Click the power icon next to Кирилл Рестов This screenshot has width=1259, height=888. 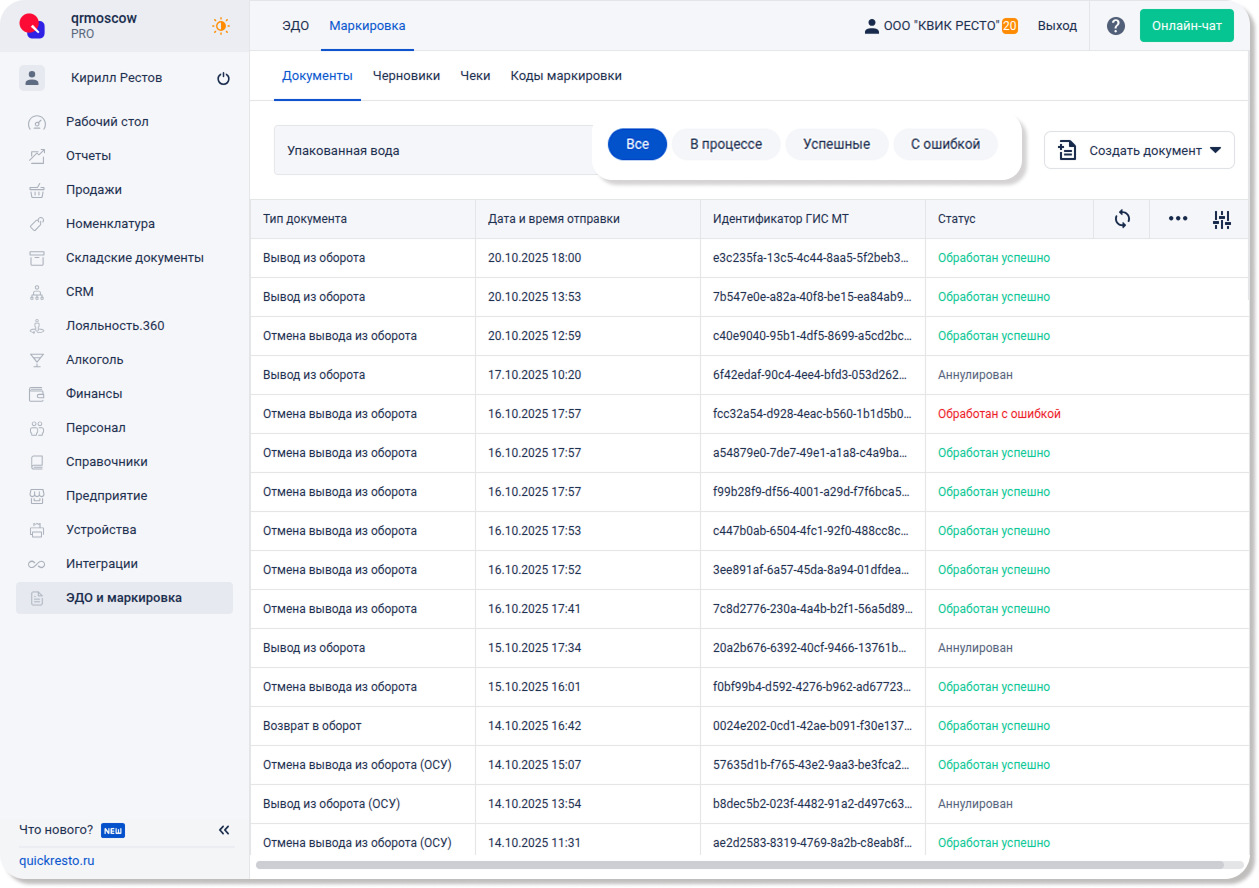(223, 78)
